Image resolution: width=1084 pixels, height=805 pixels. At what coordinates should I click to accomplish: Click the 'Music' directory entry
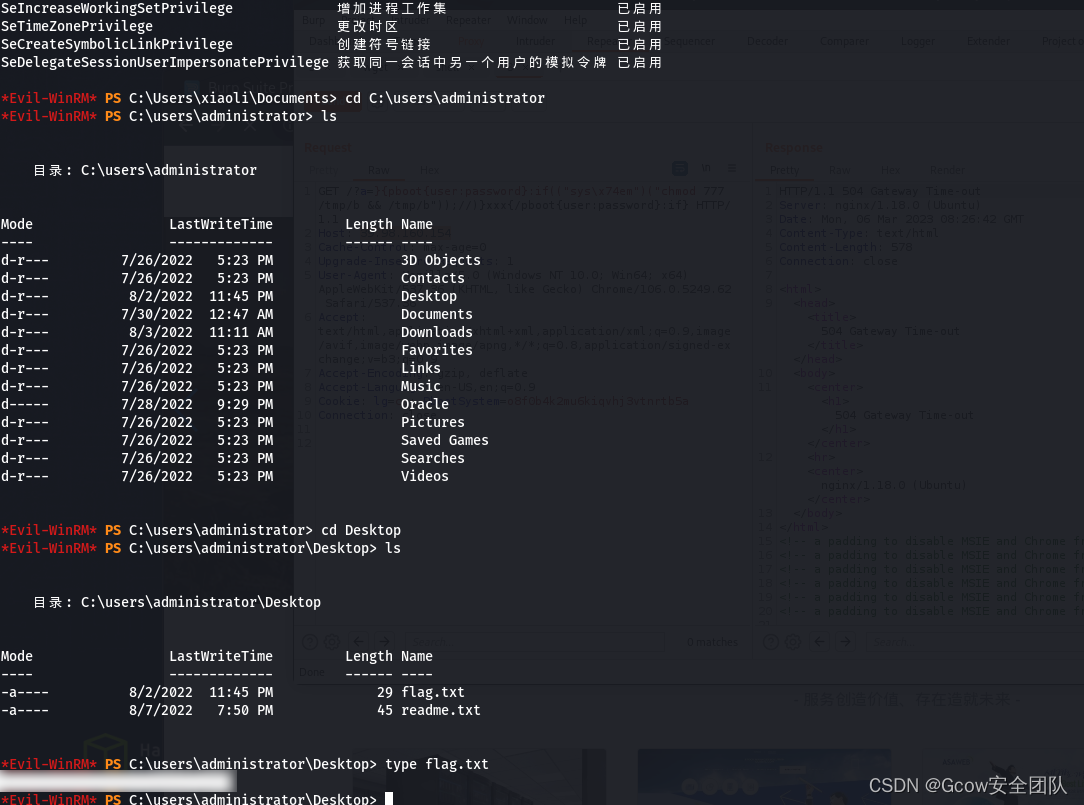(421, 386)
